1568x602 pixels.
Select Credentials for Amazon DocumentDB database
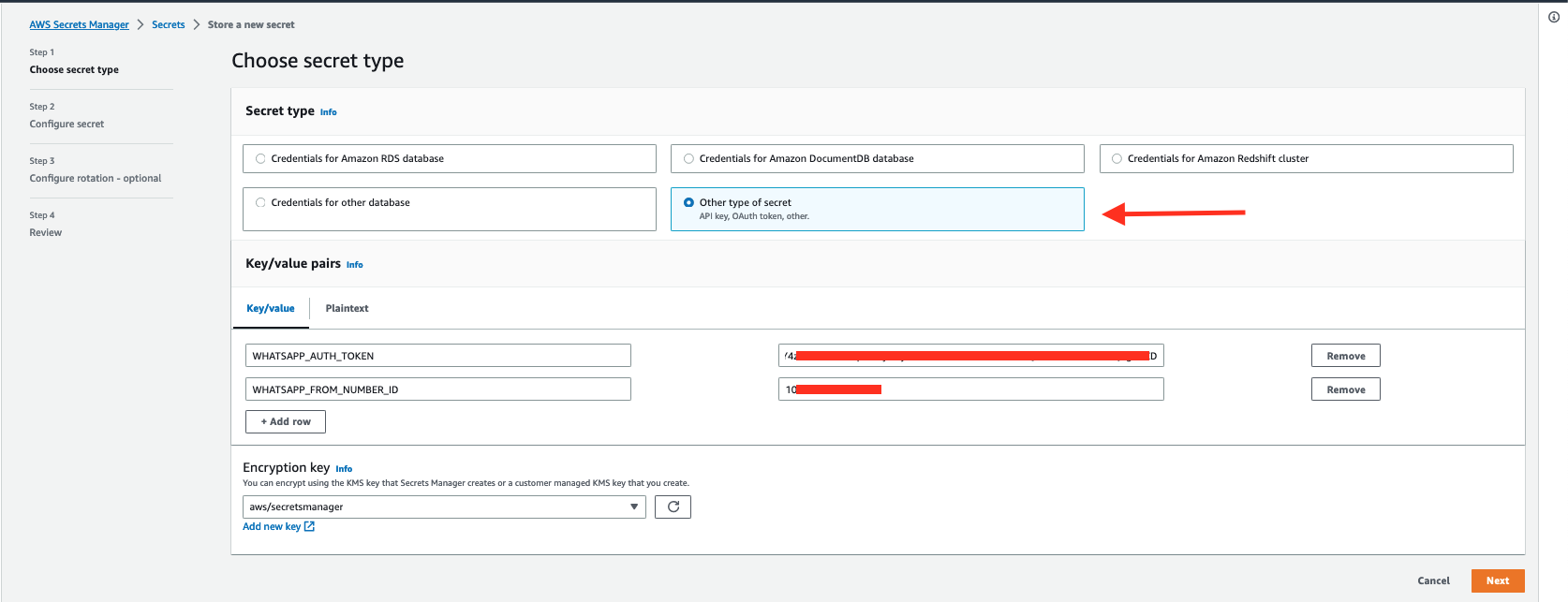coord(878,158)
